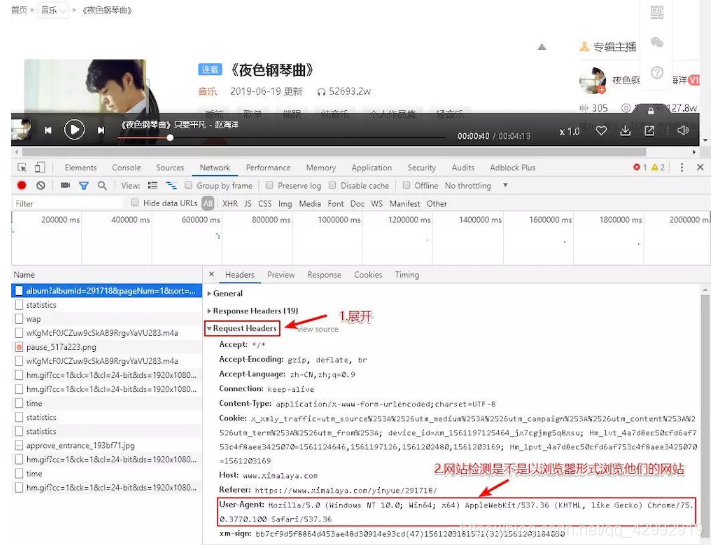This screenshot has height=548, width=713.
Task: Click the page horizontal scrollbar
Action: click(x=334, y=152)
